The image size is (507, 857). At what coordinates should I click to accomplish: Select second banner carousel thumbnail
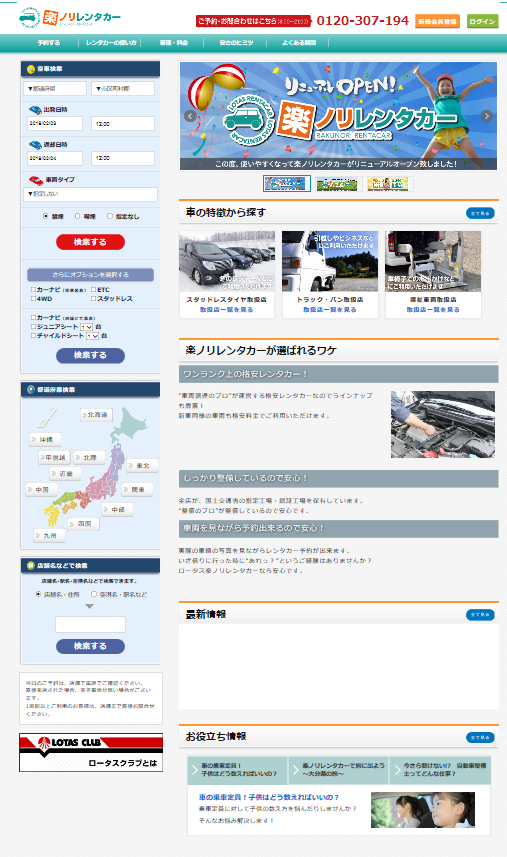(337, 184)
